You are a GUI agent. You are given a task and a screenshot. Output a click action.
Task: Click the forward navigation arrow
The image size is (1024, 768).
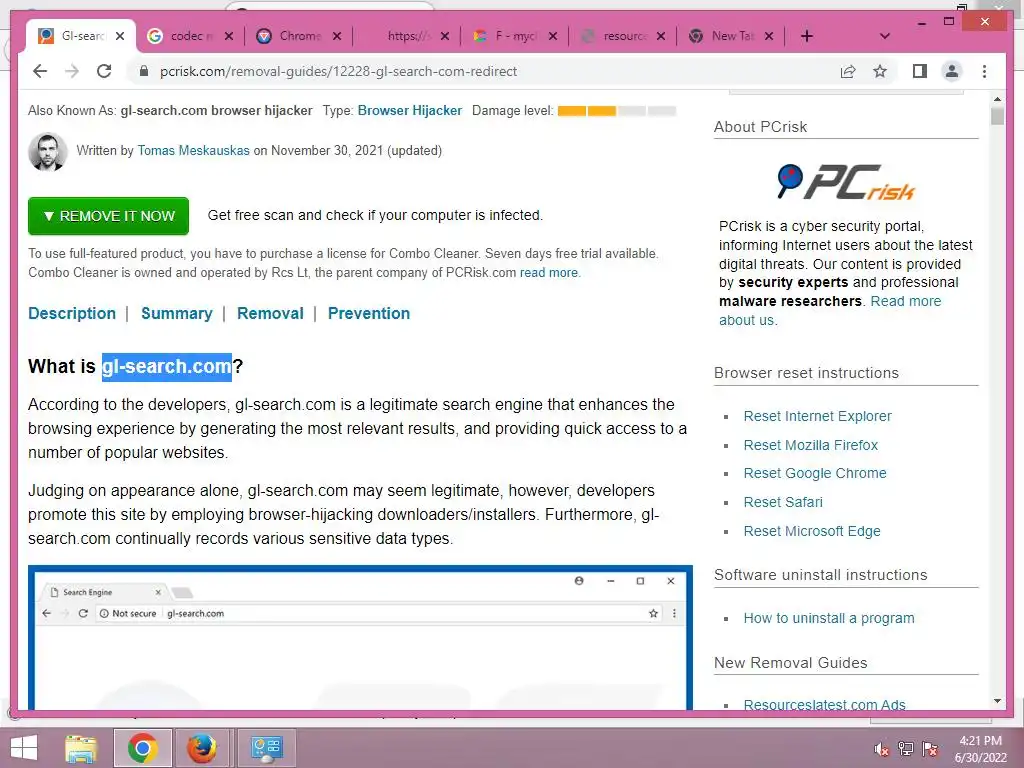[x=72, y=71]
